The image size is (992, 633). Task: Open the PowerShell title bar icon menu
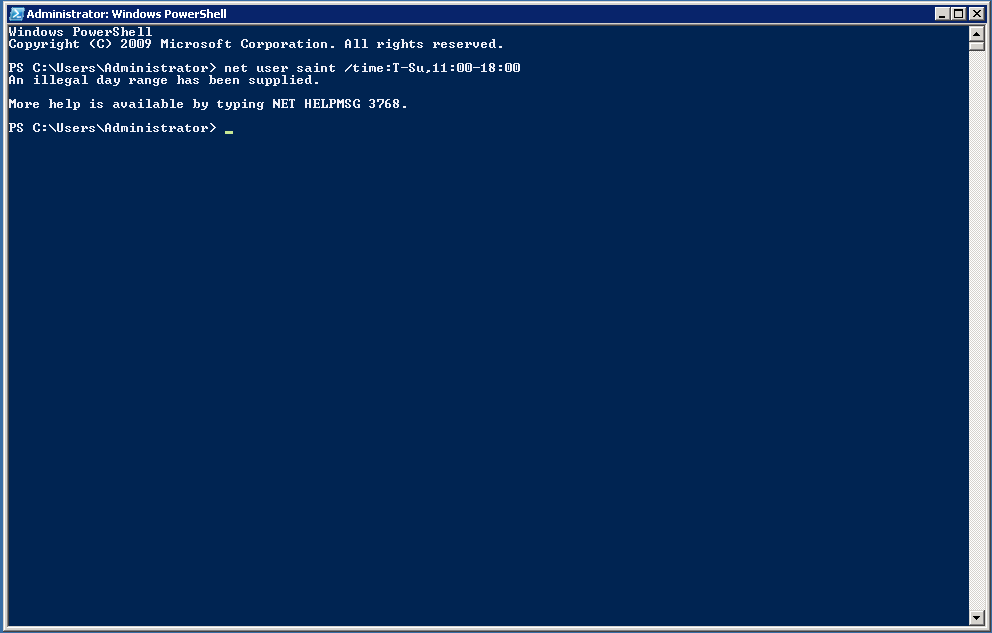coord(16,13)
